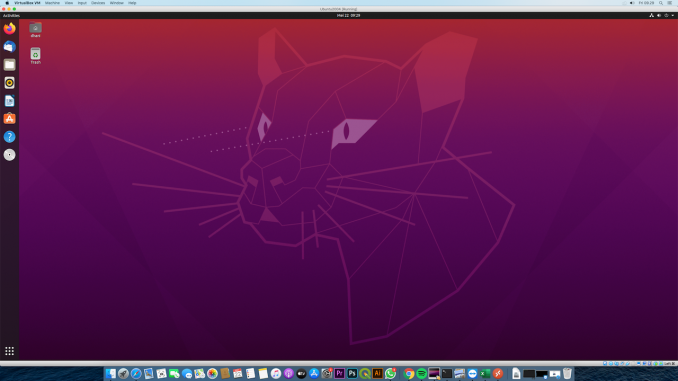Image resolution: width=678 pixels, height=381 pixels.
Task: Launch QGIS from the Dock
Action: point(365,374)
